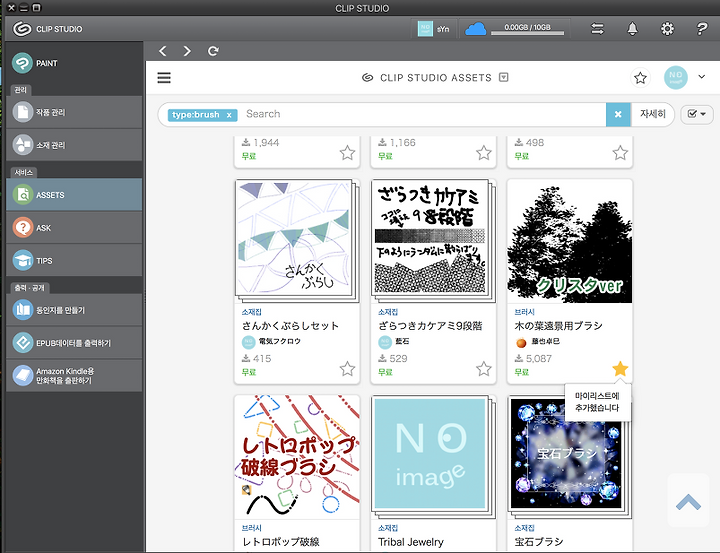Click the CLIP STUDIO logo icon
The image size is (720, 553).
tap(22, 28)
